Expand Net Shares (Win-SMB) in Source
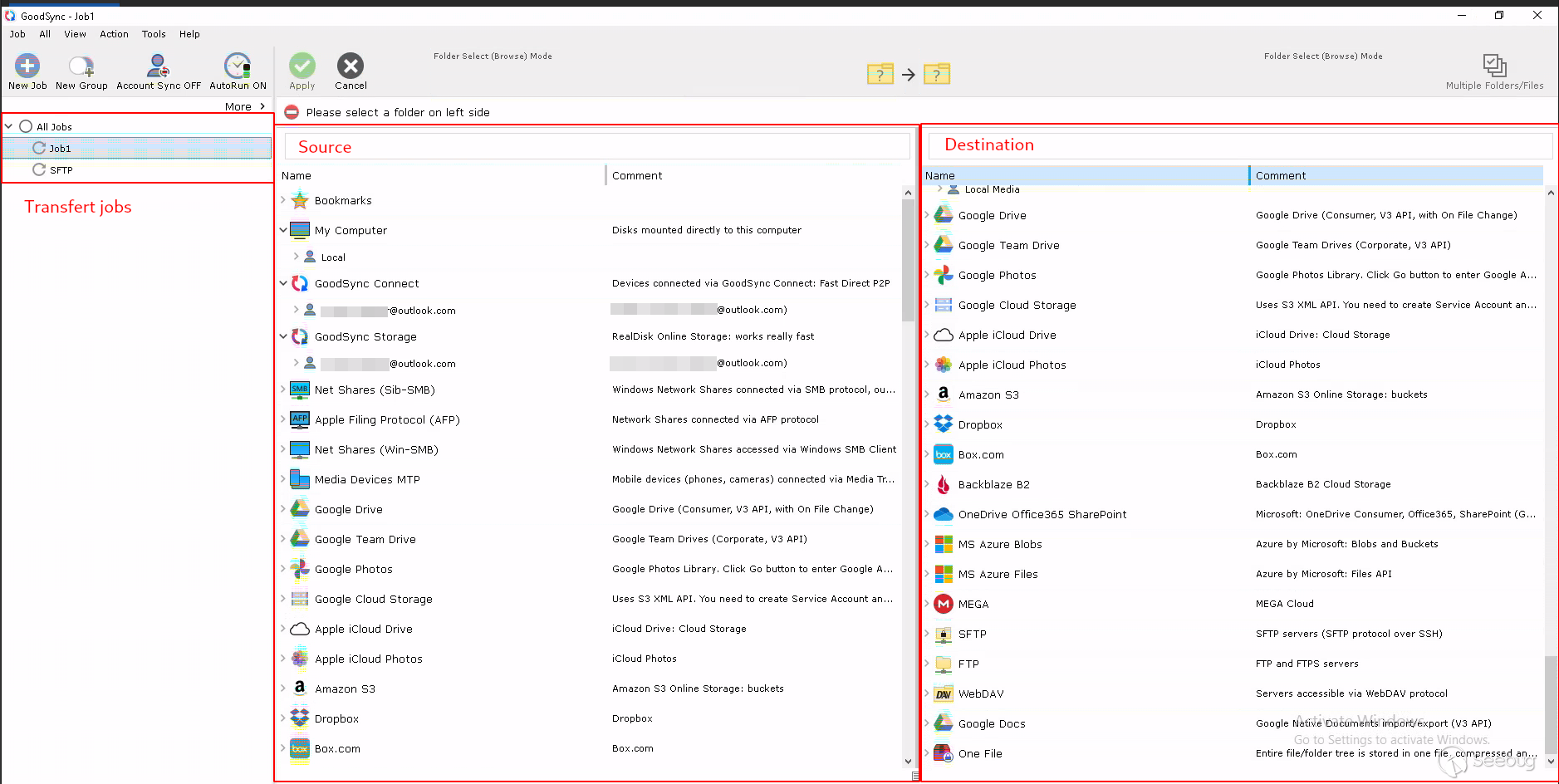Image resolution: width=1559 pixels, height=784 pixels. [283, 449]
